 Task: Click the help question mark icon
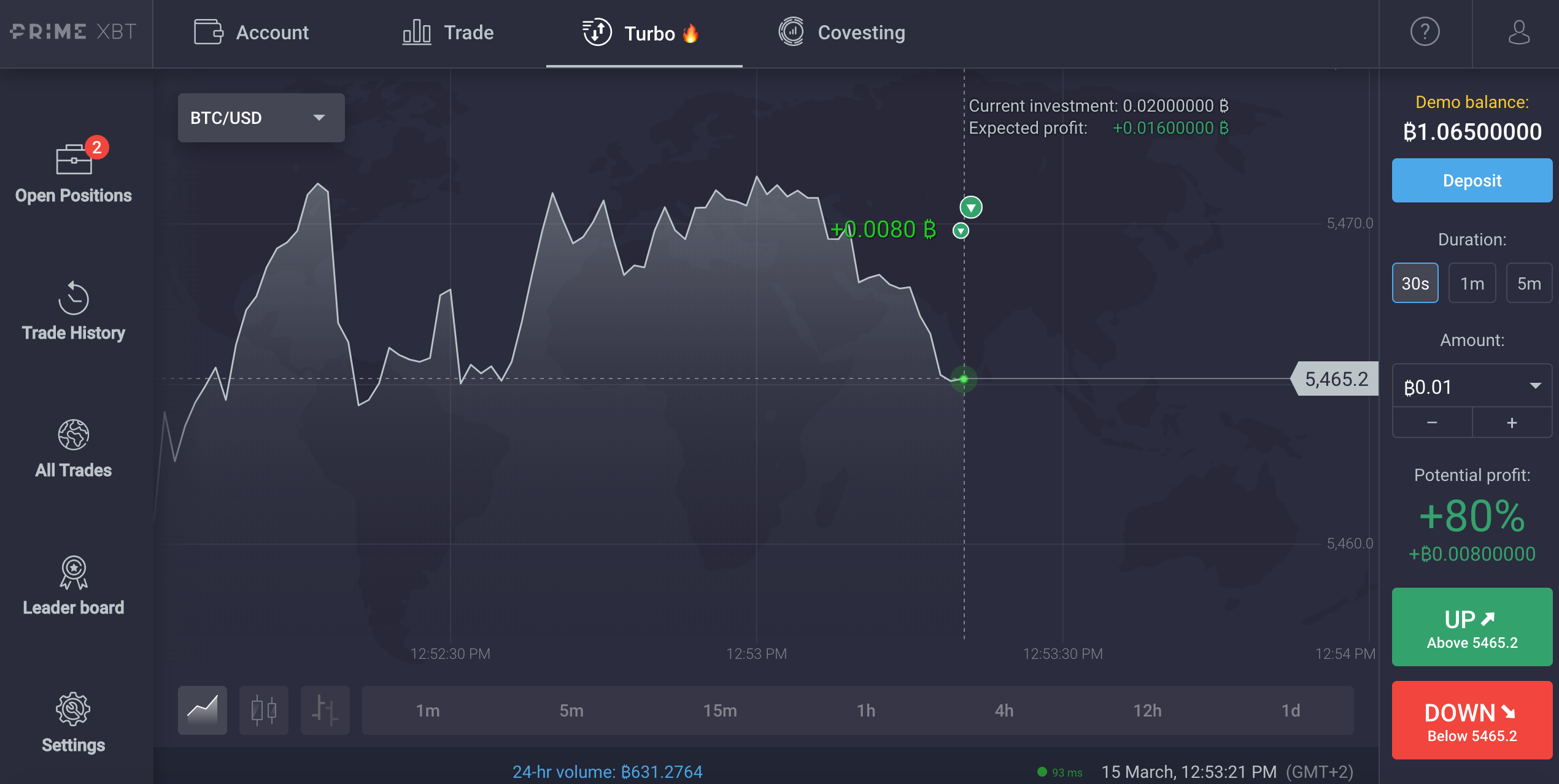point(1425,32)
